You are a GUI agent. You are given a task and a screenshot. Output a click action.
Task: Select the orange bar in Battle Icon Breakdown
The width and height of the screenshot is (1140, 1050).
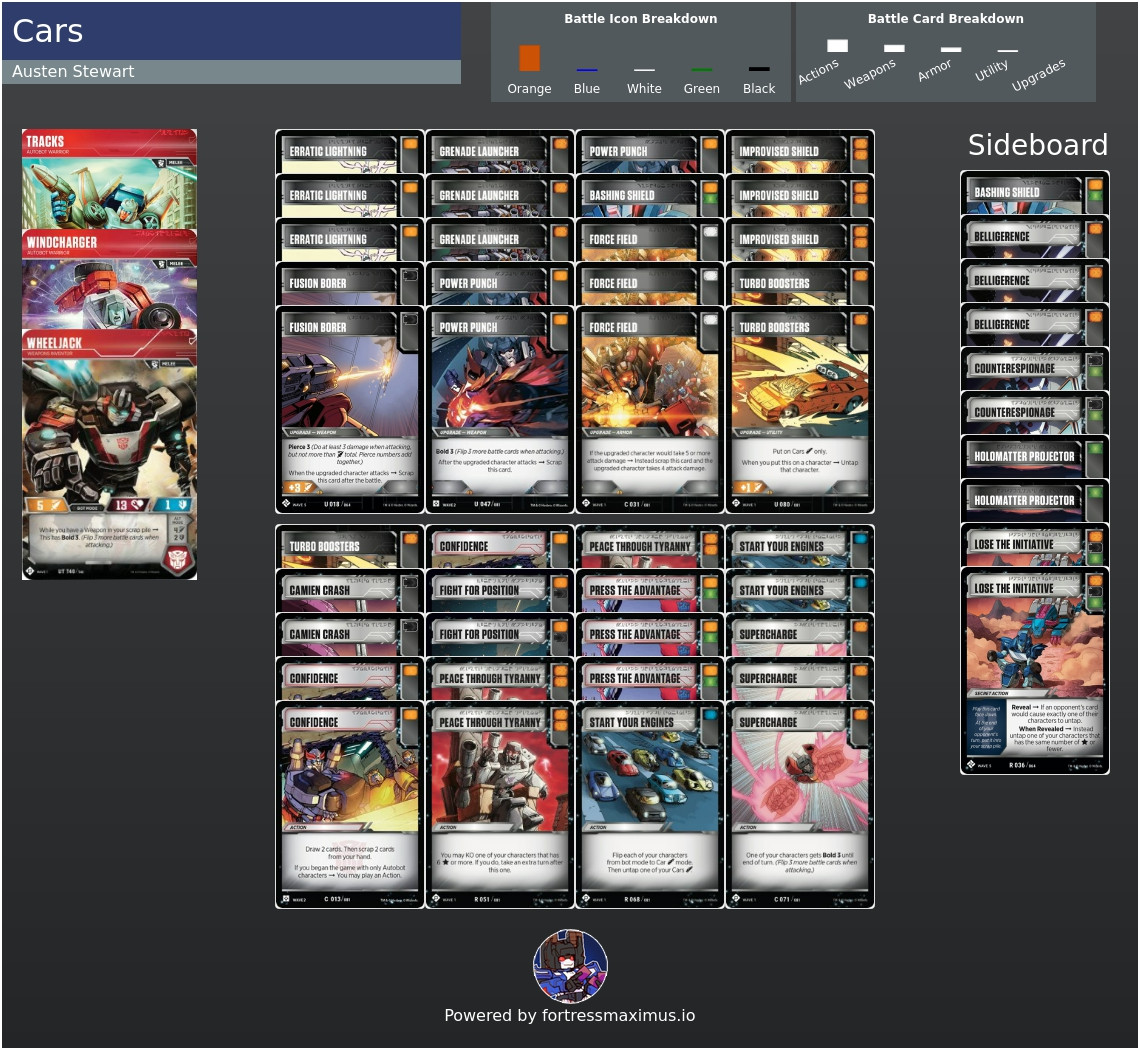tap(529, 58)
